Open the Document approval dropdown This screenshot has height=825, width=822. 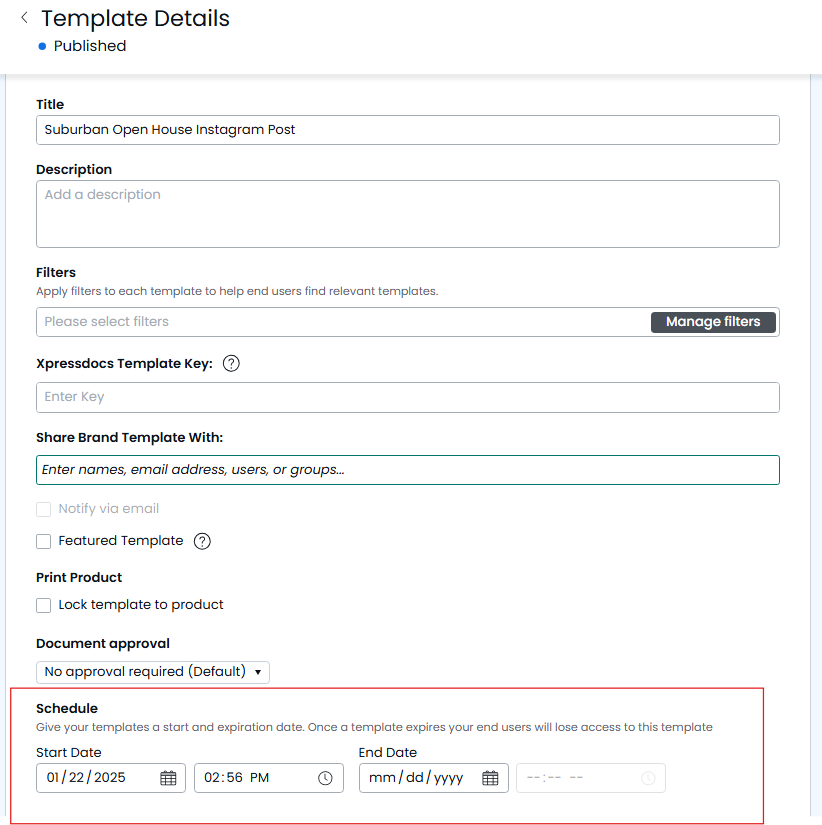coord(153,672)
